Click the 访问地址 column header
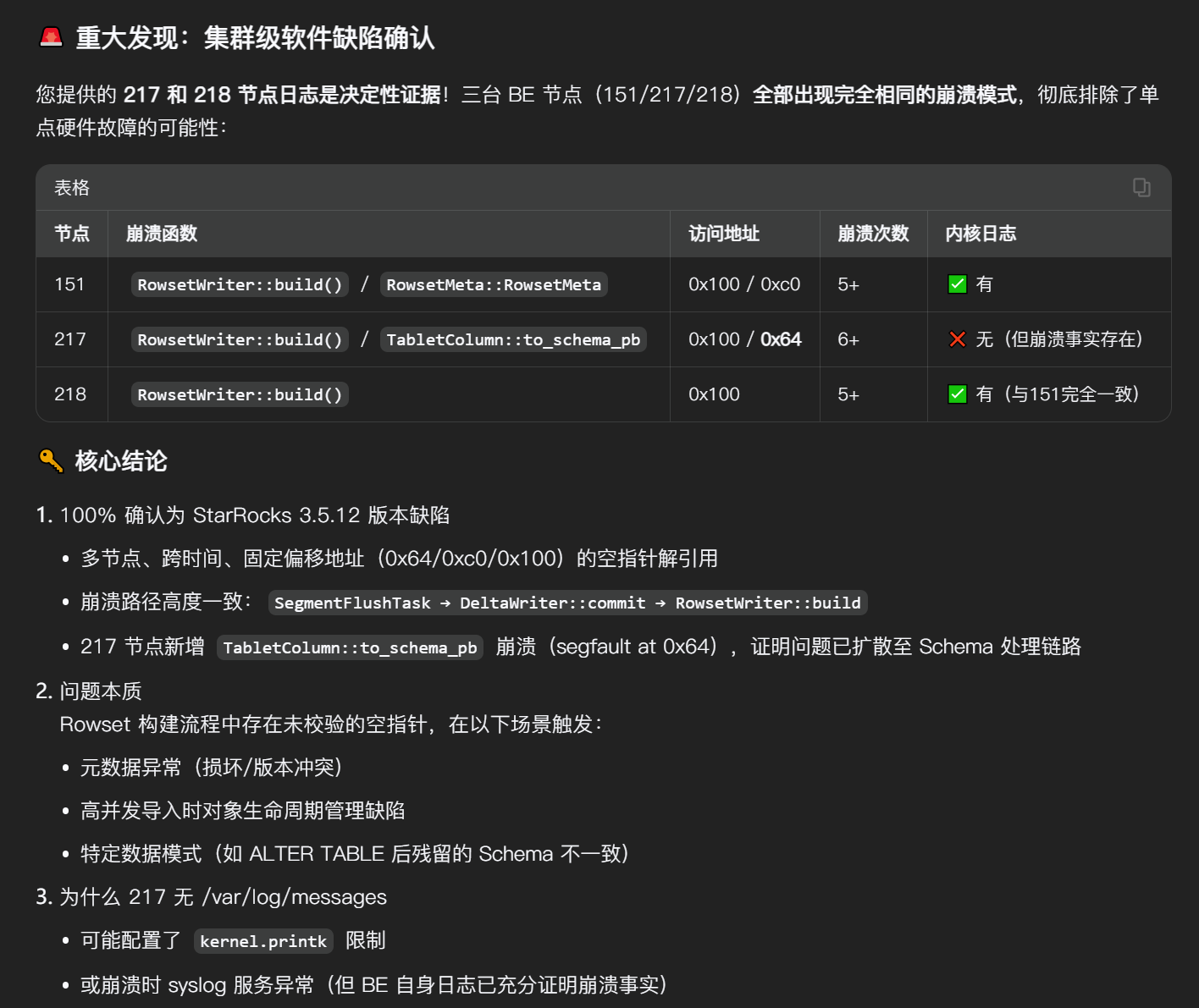Screen dimensions: 1199x1008 pos(724,234)
